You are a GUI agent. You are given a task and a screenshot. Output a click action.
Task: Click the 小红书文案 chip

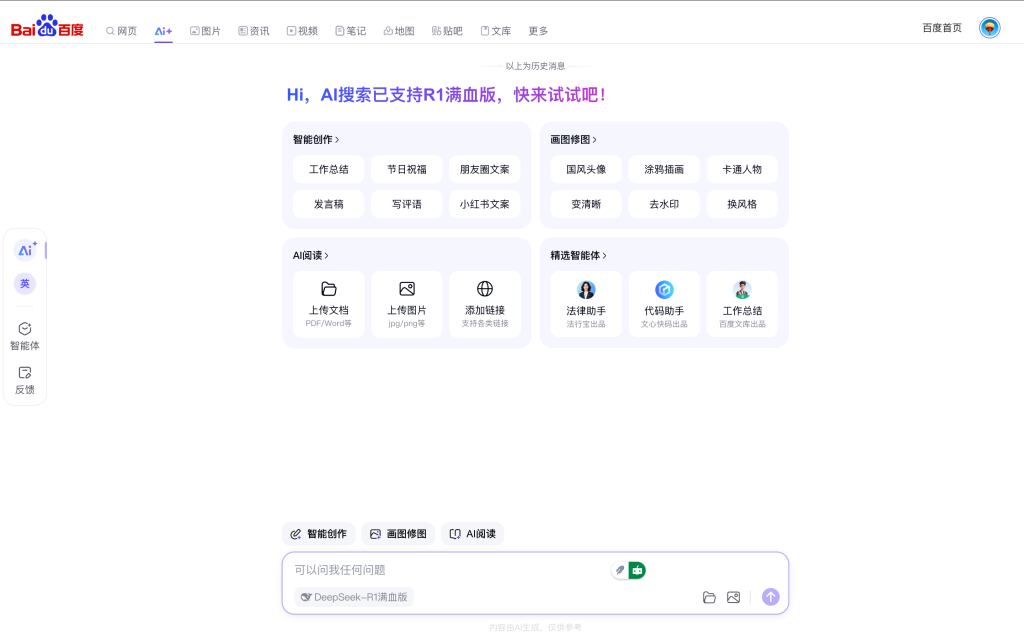(x=485, y=204)
